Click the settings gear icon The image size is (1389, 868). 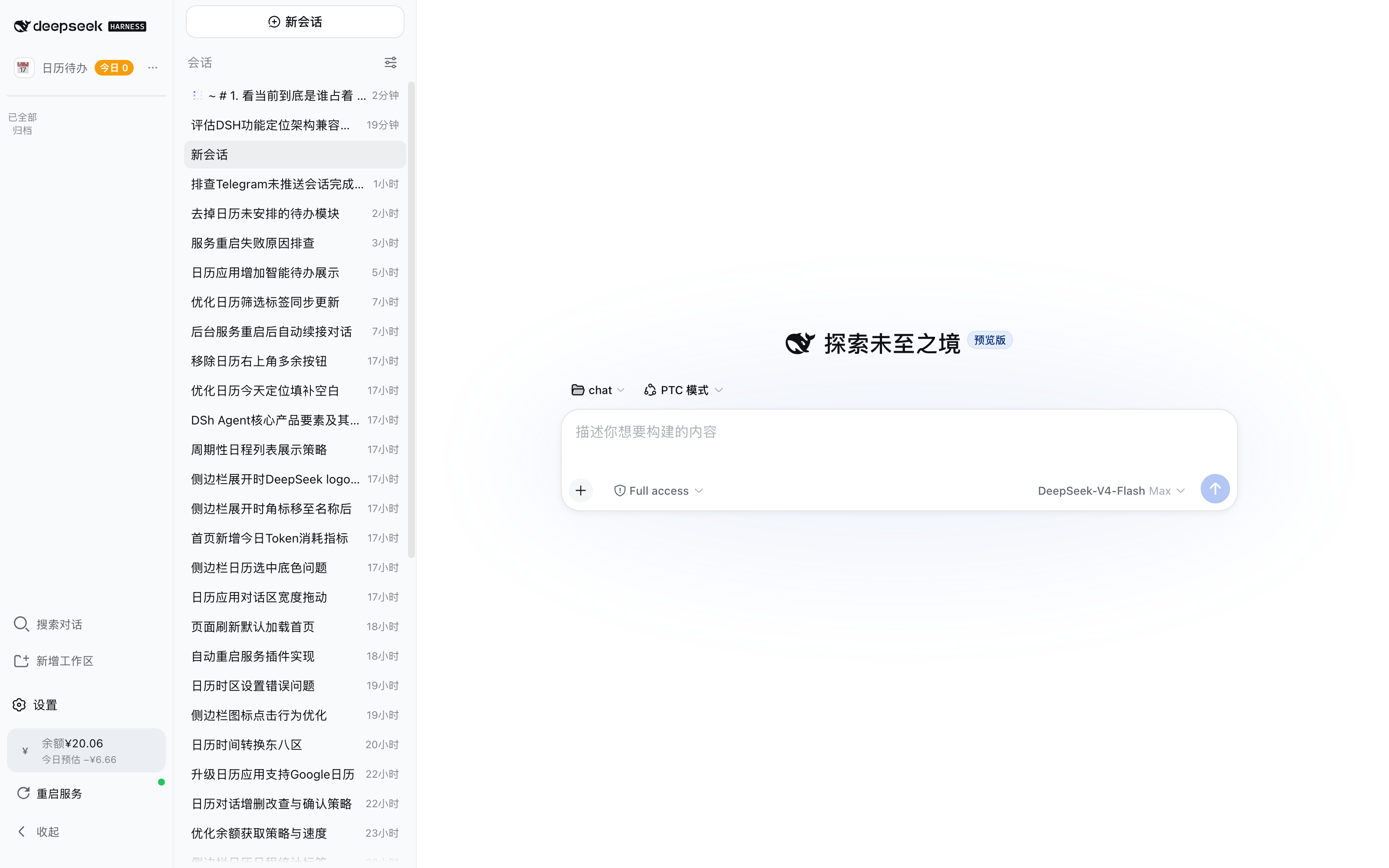pos(20,705)
